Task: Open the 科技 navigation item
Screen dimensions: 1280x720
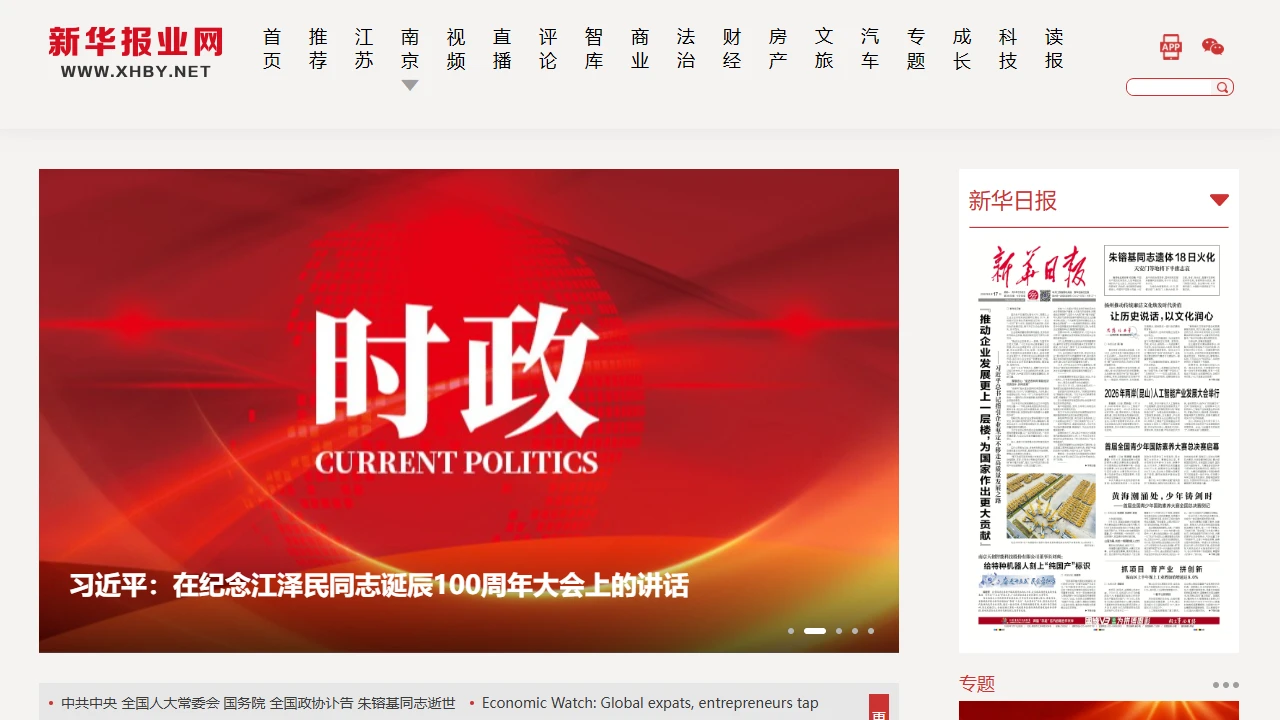Action: [x=1008, y=49]
